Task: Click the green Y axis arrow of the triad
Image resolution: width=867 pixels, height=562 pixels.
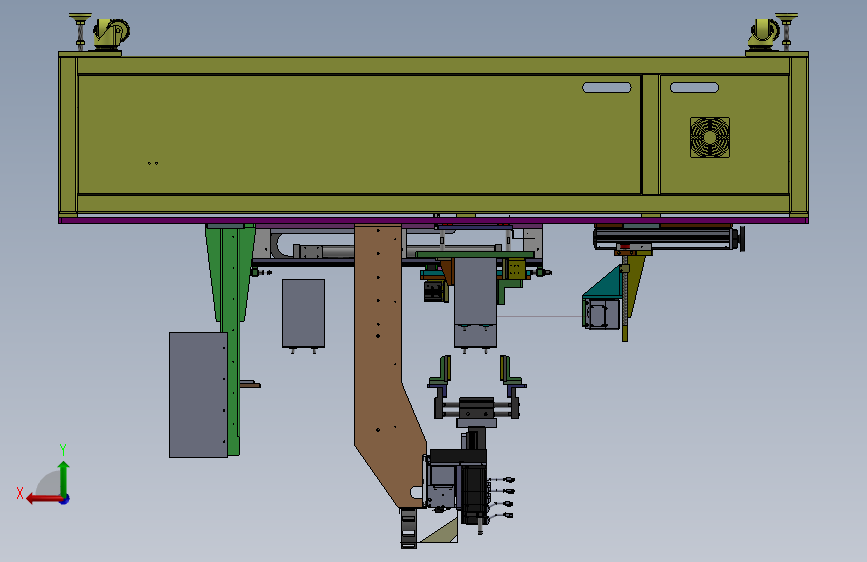Action: [64, 478]
